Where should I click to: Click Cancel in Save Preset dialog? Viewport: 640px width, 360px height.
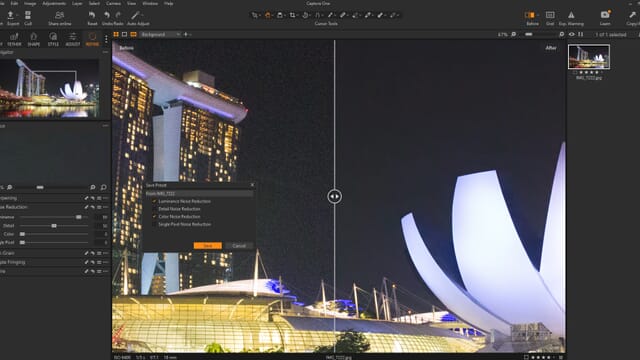239,246
